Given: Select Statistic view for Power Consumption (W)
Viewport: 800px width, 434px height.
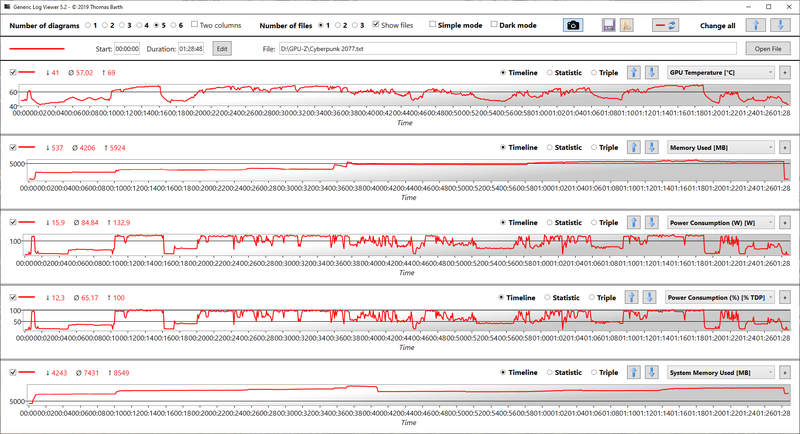Looking at the screenshot, I should click(x=549, y=222).
